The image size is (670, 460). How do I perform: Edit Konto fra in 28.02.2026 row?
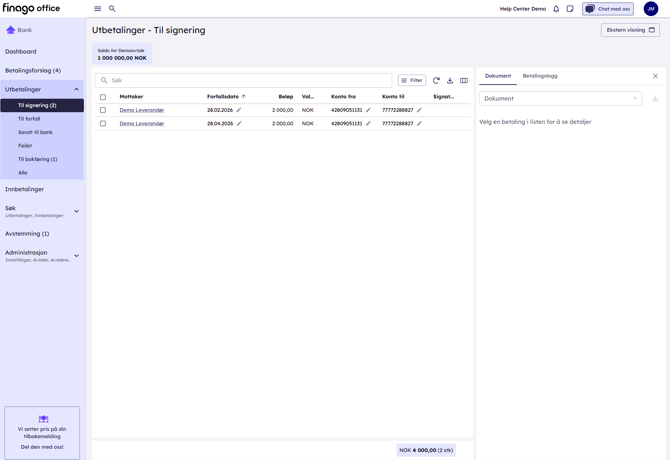(368, 110)
